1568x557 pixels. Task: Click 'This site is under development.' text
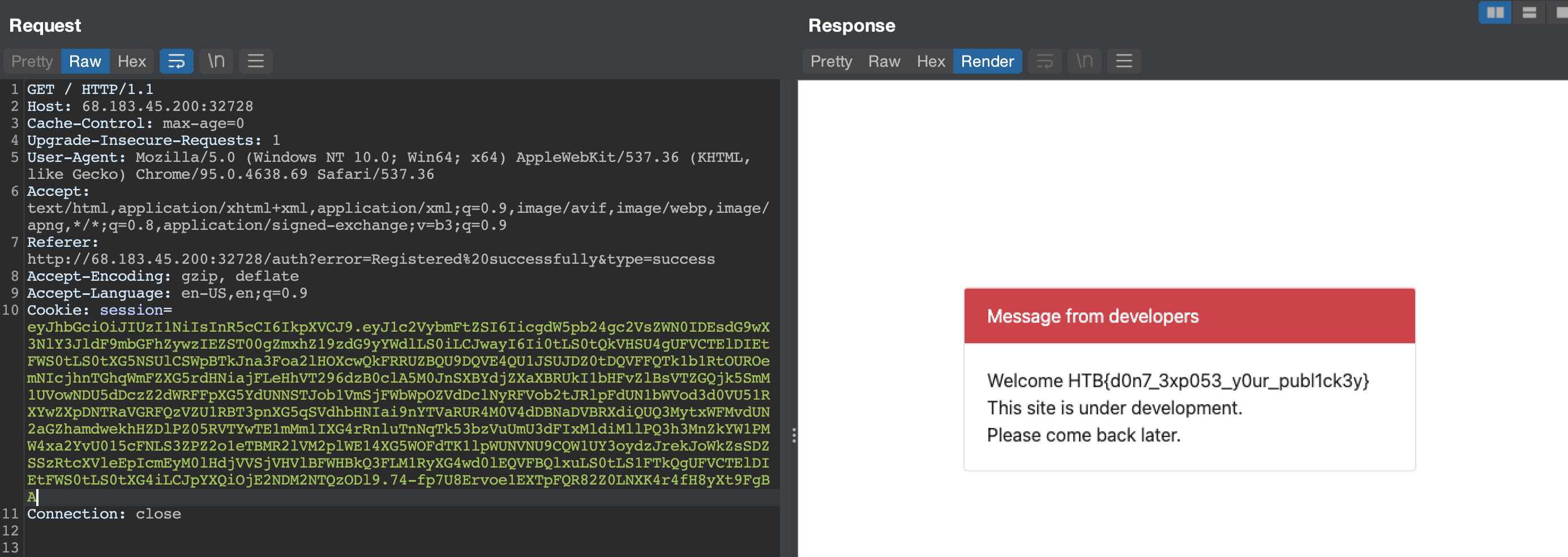(x=1115, y=408)
